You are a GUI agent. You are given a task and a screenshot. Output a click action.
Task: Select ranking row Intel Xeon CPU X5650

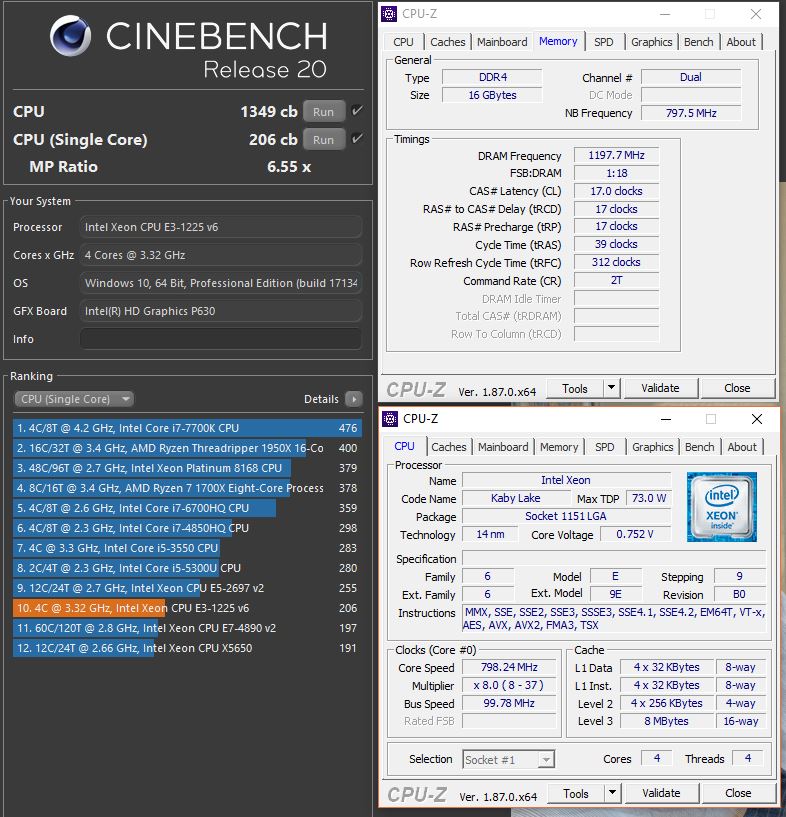click(187, 648)
